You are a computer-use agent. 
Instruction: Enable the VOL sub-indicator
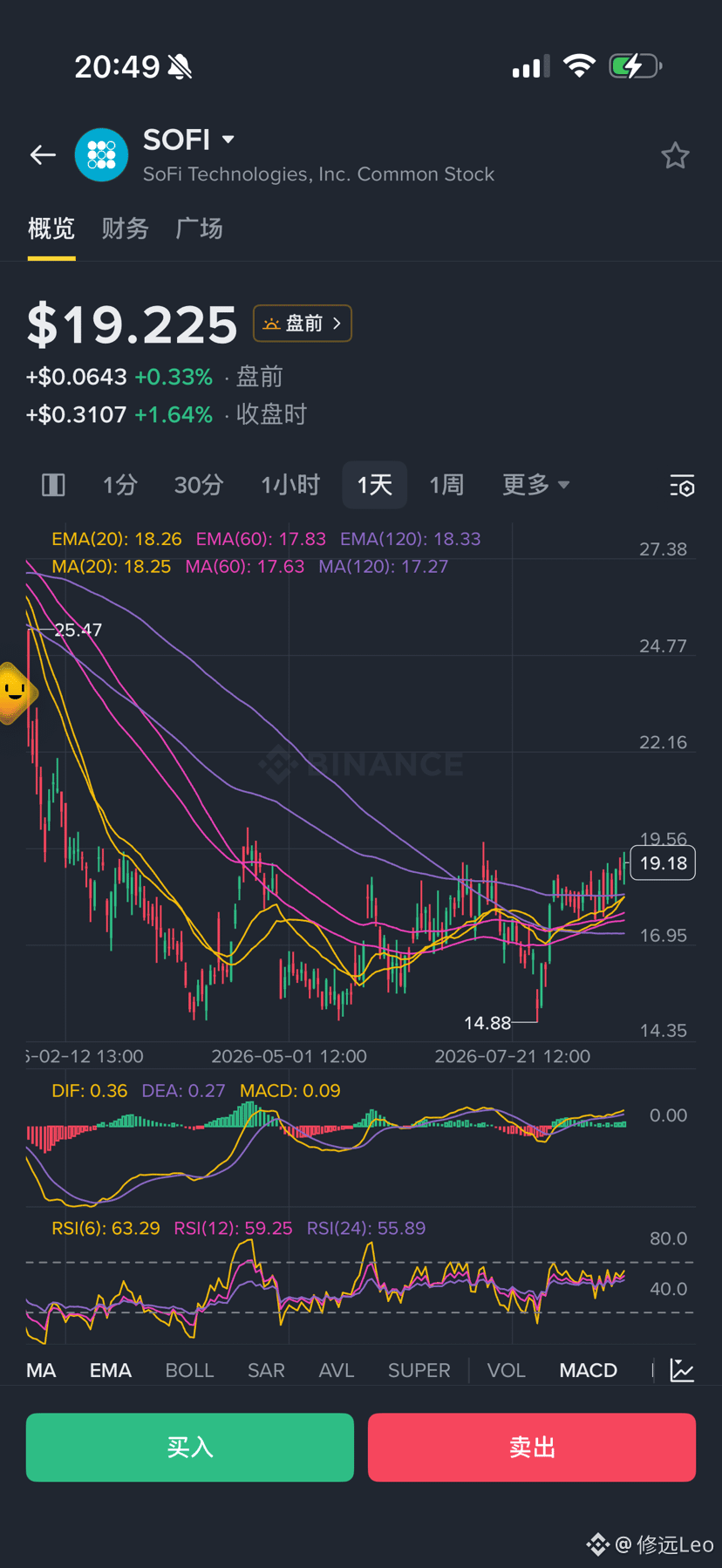(507, 1370)
